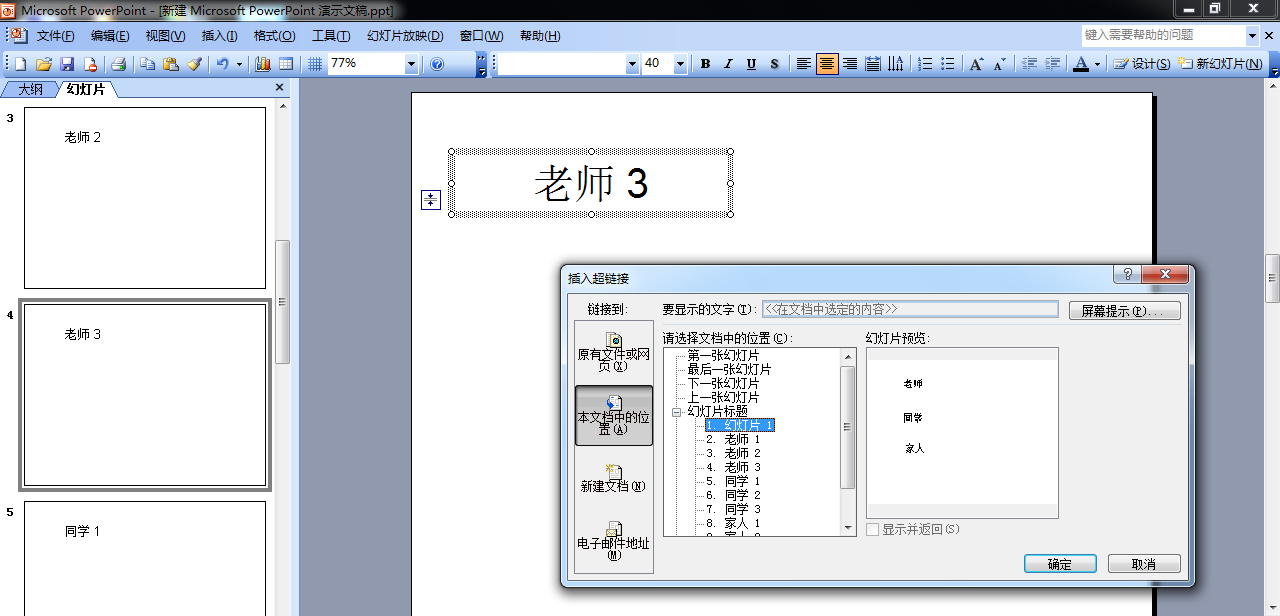
Task: Align text left
Action: tap(804, 64)
